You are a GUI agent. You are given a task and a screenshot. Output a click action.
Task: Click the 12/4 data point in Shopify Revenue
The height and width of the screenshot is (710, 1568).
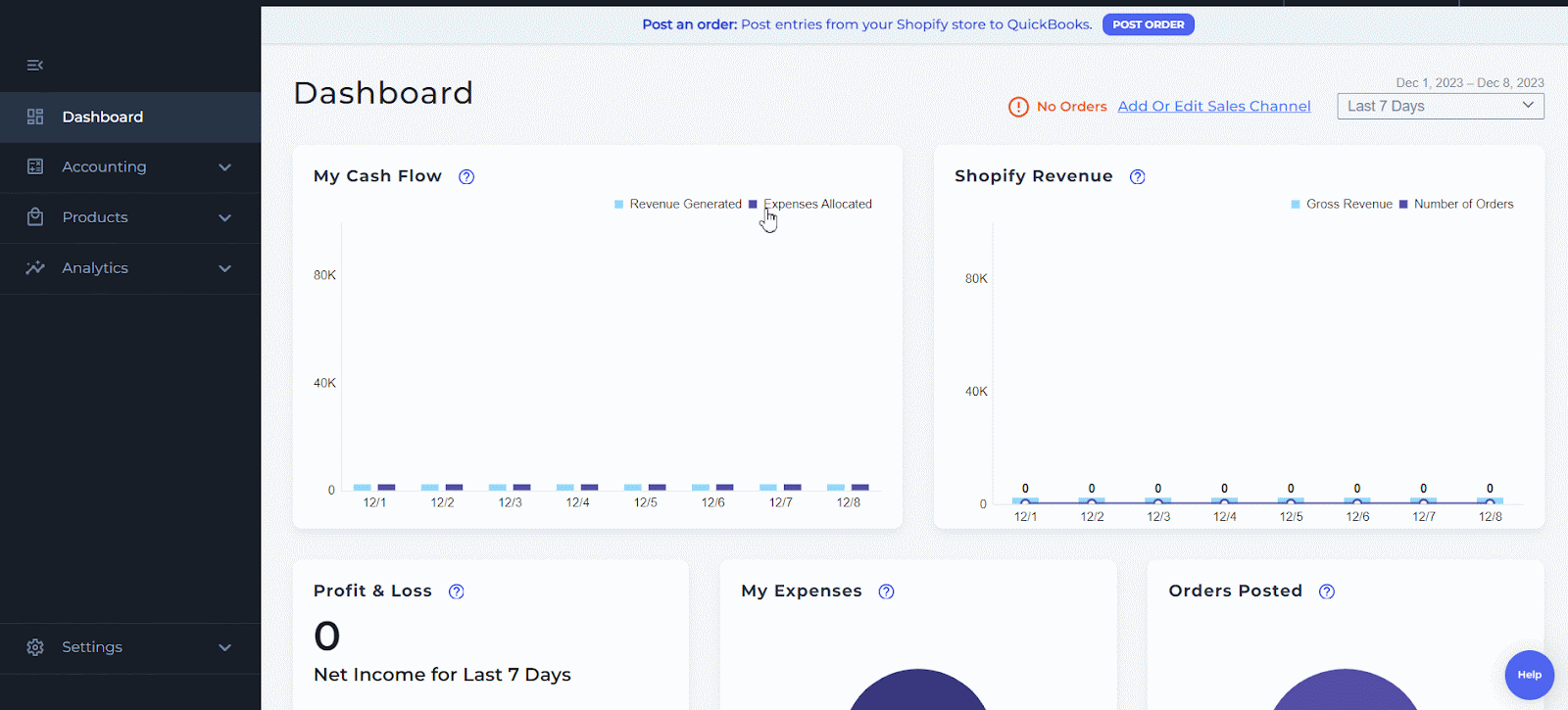tap(1224, 502)
